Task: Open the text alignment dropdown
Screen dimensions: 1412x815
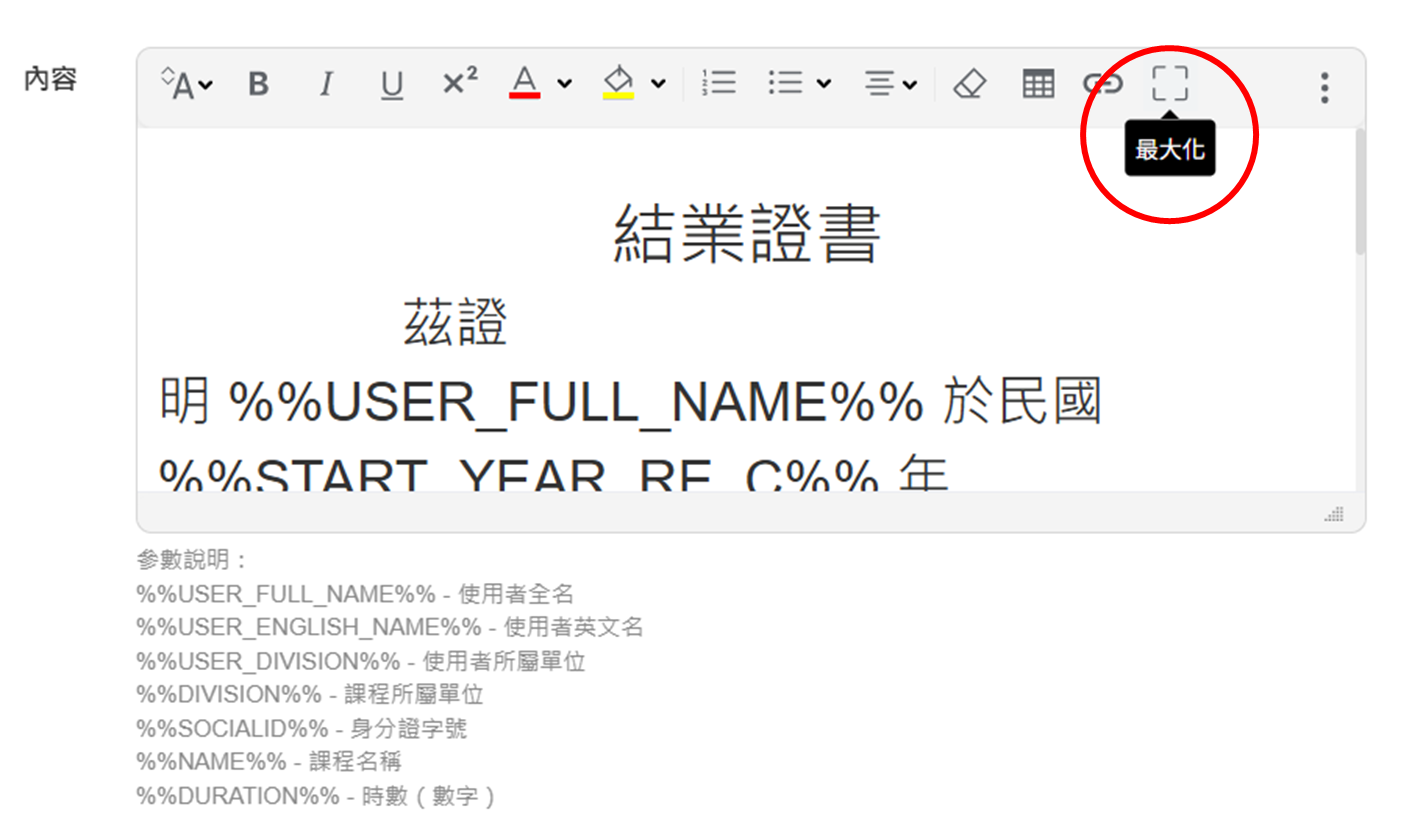Action: point(890,84)
